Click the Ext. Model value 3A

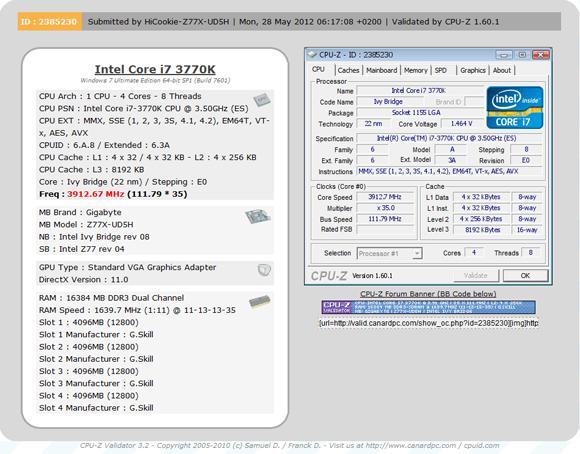pos(452,160)
